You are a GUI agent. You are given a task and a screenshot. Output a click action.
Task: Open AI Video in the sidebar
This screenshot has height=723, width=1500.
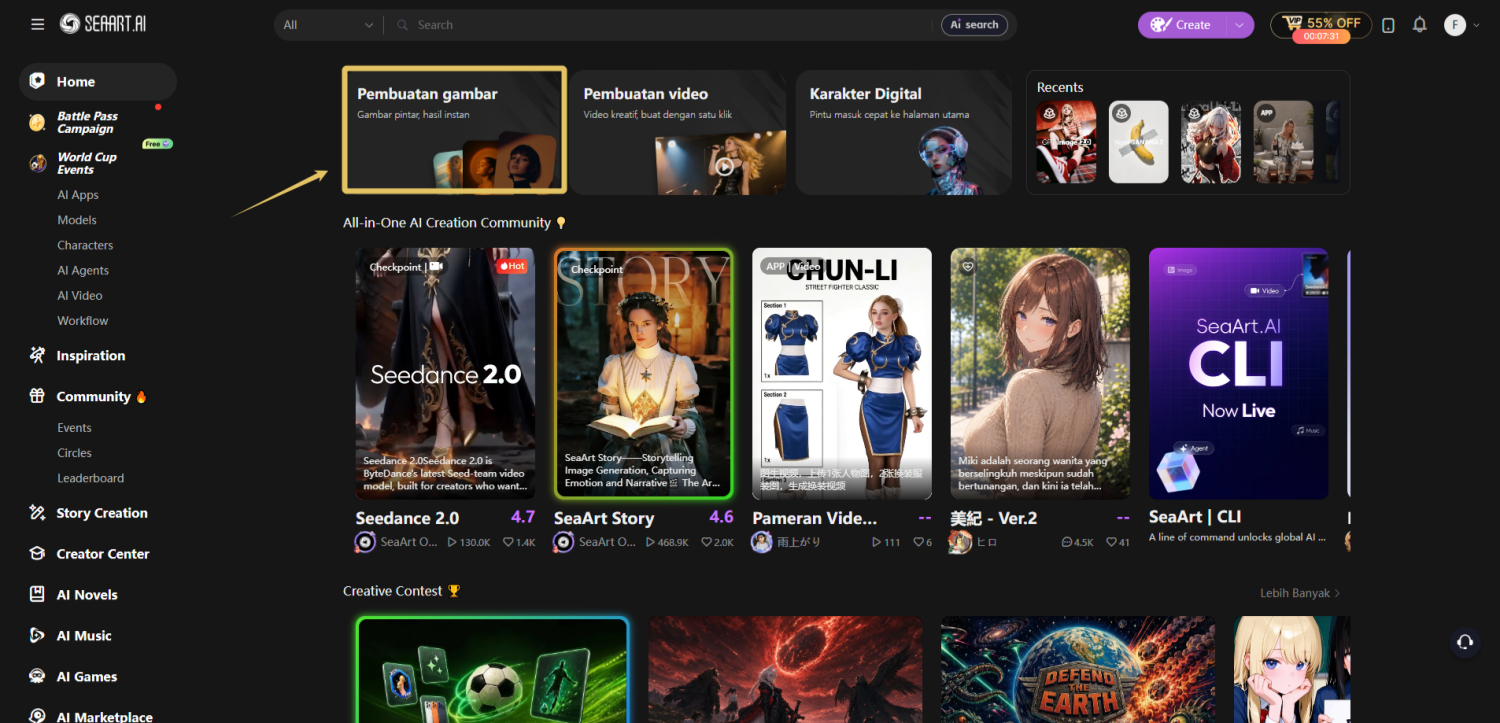80,295
